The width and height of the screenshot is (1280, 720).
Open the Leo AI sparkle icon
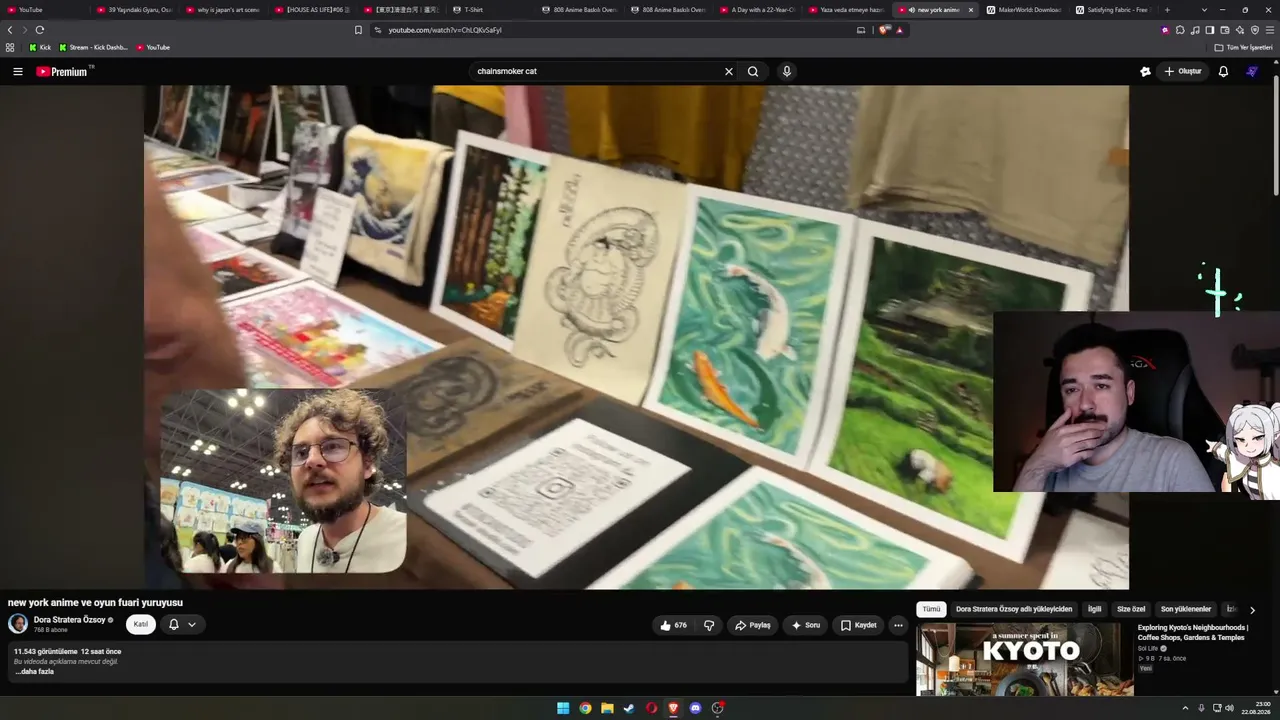tap(1240, 30)
